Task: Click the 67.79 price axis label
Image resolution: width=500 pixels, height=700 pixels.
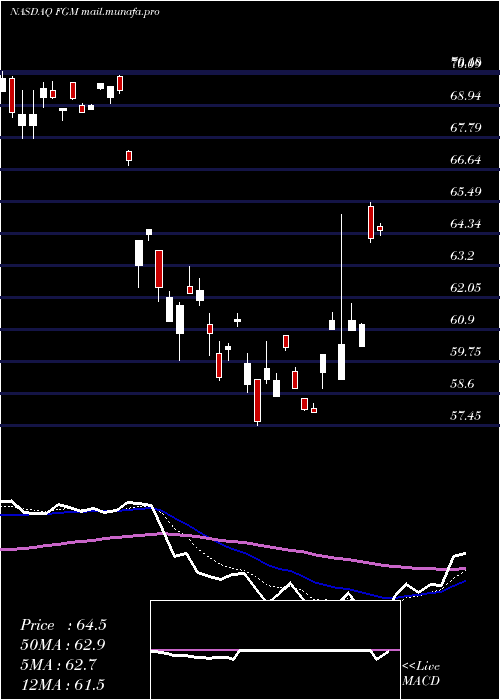Action: pyautogui.click(x=466, y=128)
